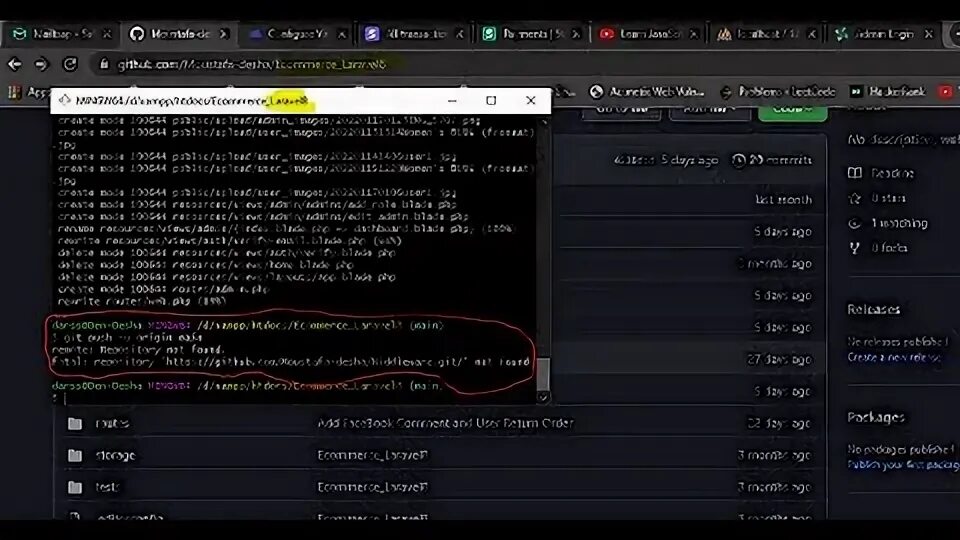Close the Learn JavaScript YouTube tab
This screenshot has width=960, height=540.
[x=694, y=34]
